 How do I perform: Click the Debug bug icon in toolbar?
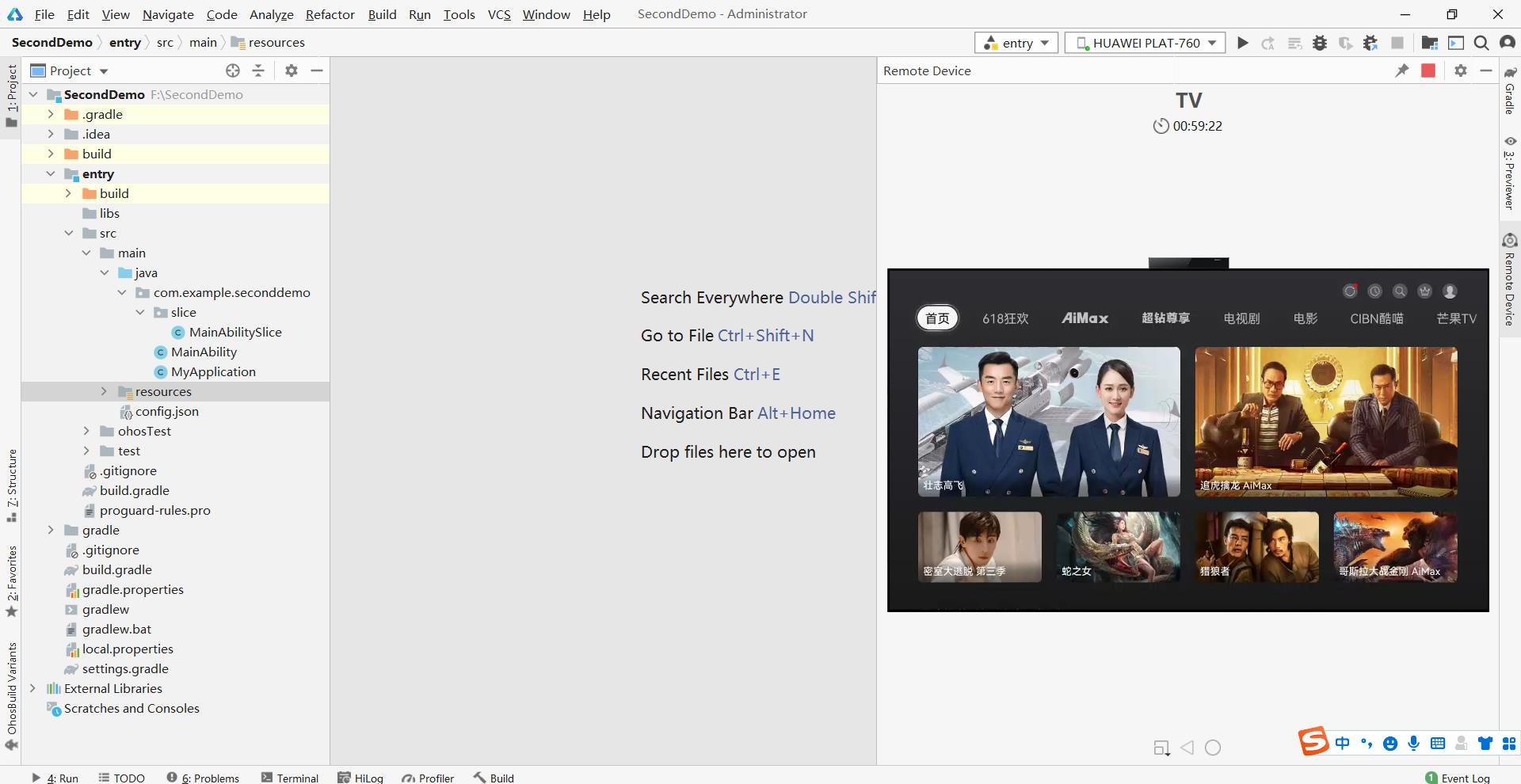[1320, 43]
